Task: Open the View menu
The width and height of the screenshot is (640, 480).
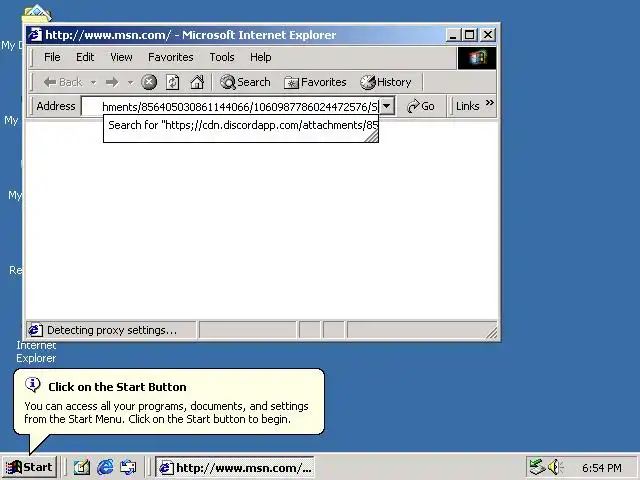Action: pos(121,57)
